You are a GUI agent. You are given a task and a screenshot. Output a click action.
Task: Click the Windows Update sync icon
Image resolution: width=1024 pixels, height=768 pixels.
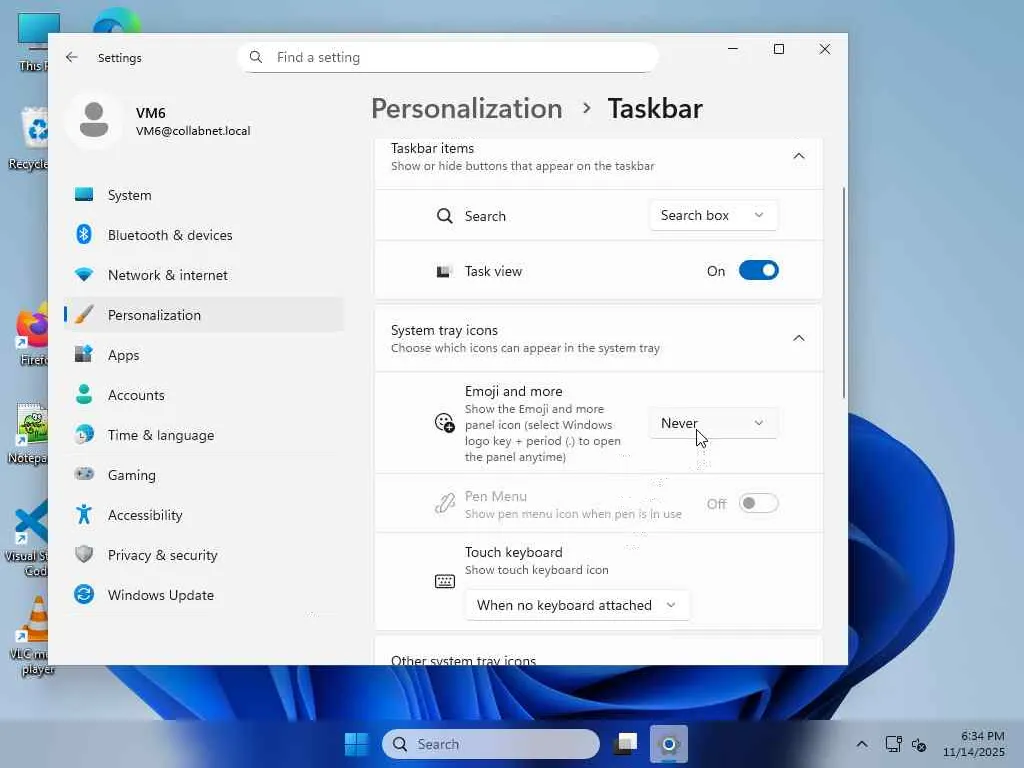tap(84, 594)
